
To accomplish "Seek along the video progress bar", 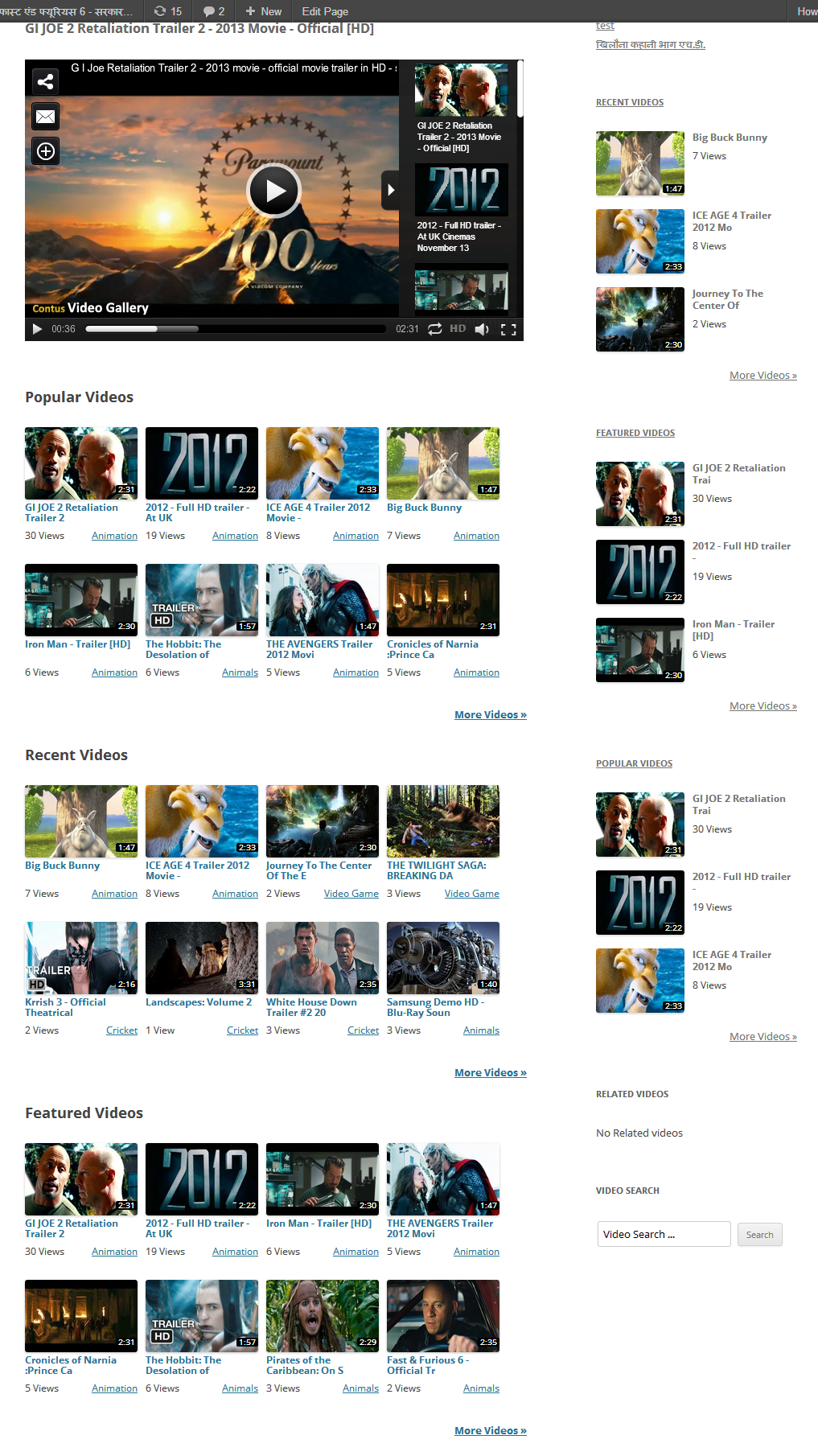I will coord(236,329).
